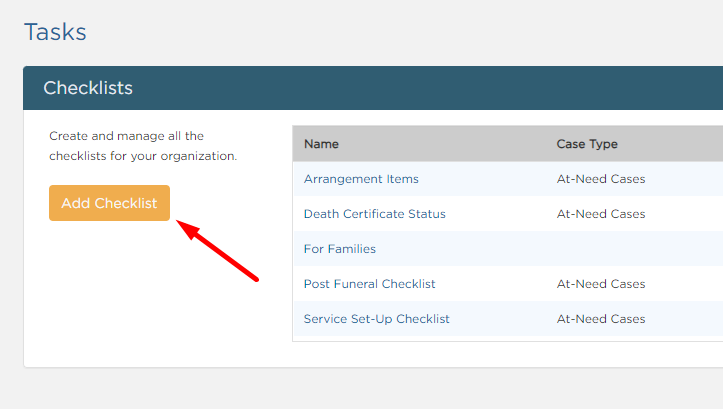Screen dimensions: 723x409
Task: Click the Tasks page heading
Action: [x=55, y=32]
